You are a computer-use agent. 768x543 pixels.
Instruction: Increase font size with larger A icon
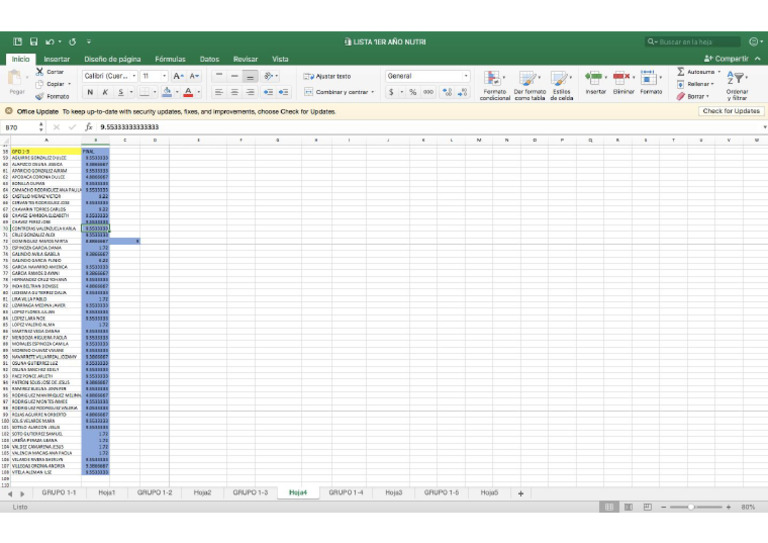177,76
